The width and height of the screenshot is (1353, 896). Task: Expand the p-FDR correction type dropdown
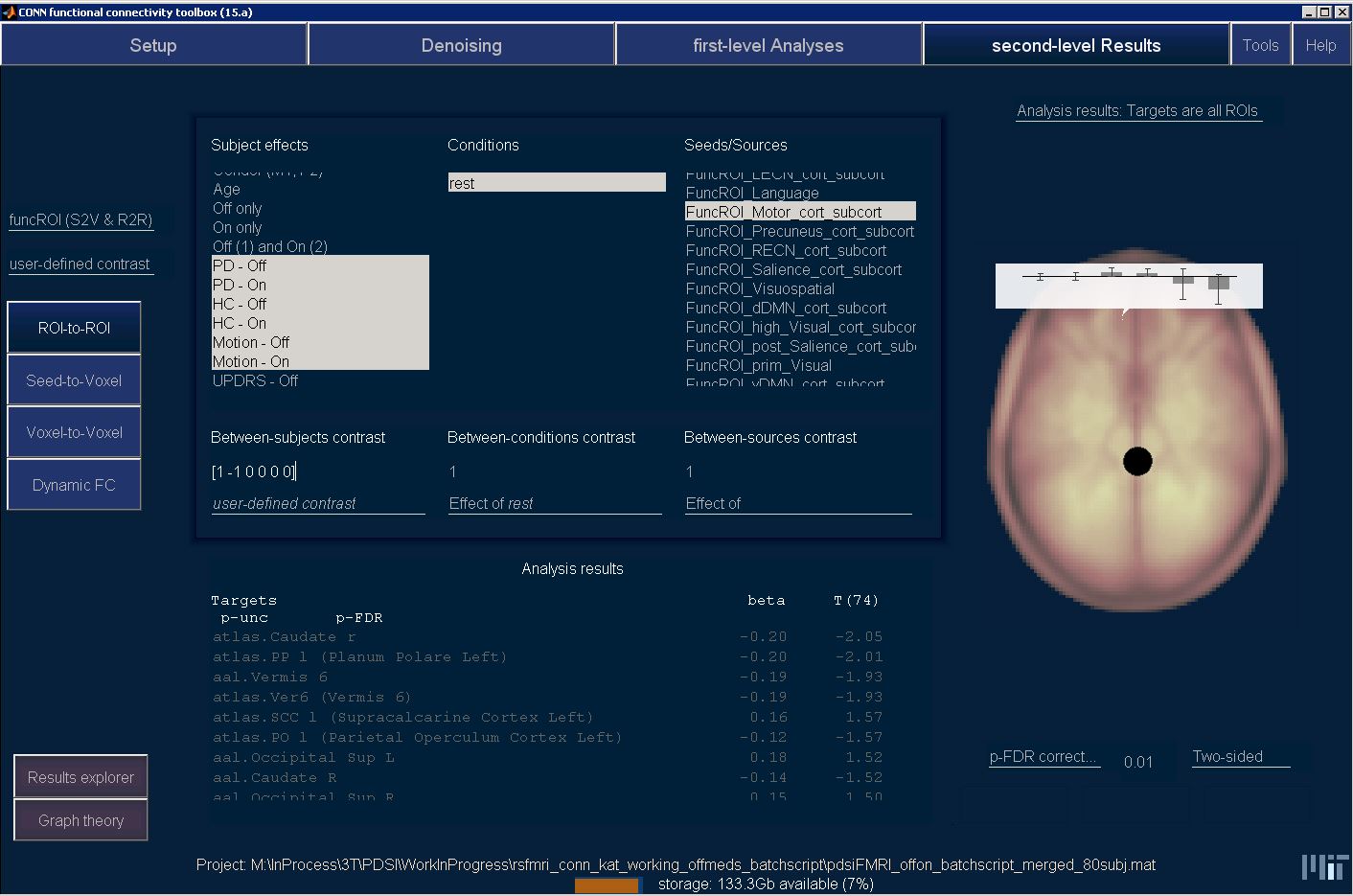[x=1043, y=756]
